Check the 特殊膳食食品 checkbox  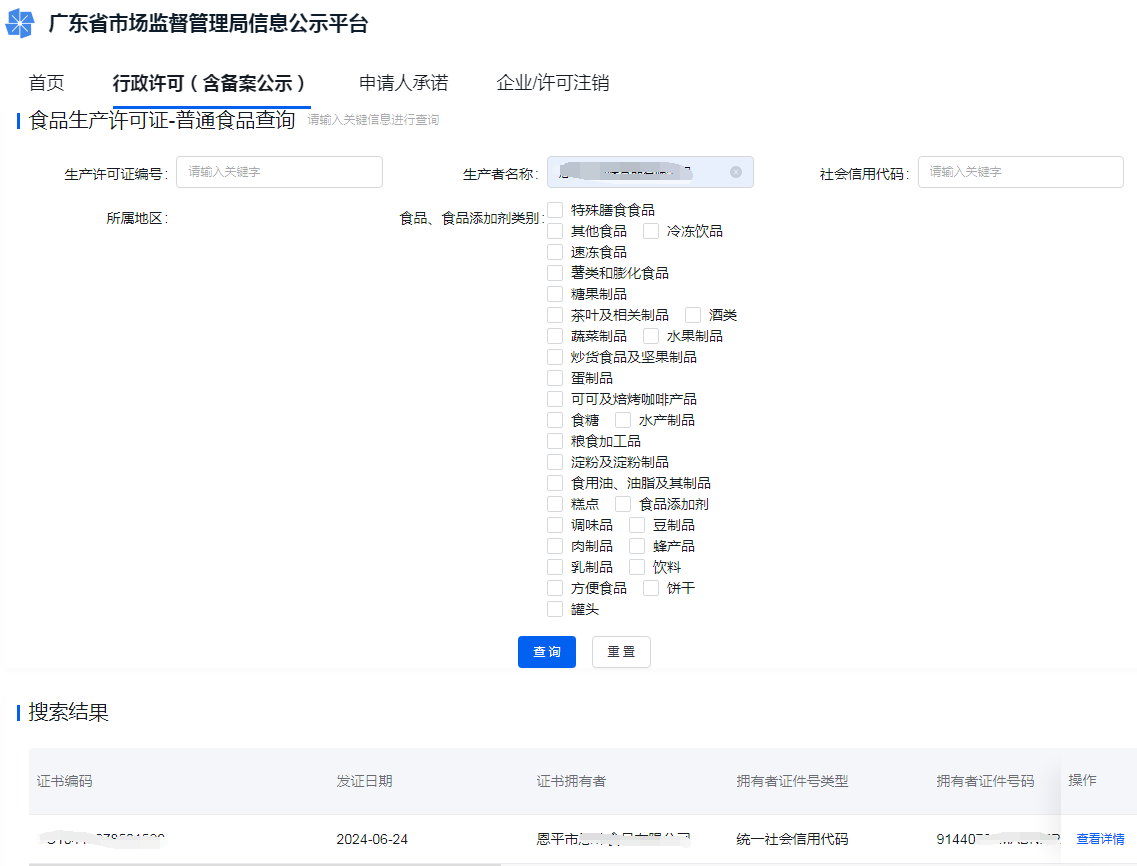click(x=555, y=210)
